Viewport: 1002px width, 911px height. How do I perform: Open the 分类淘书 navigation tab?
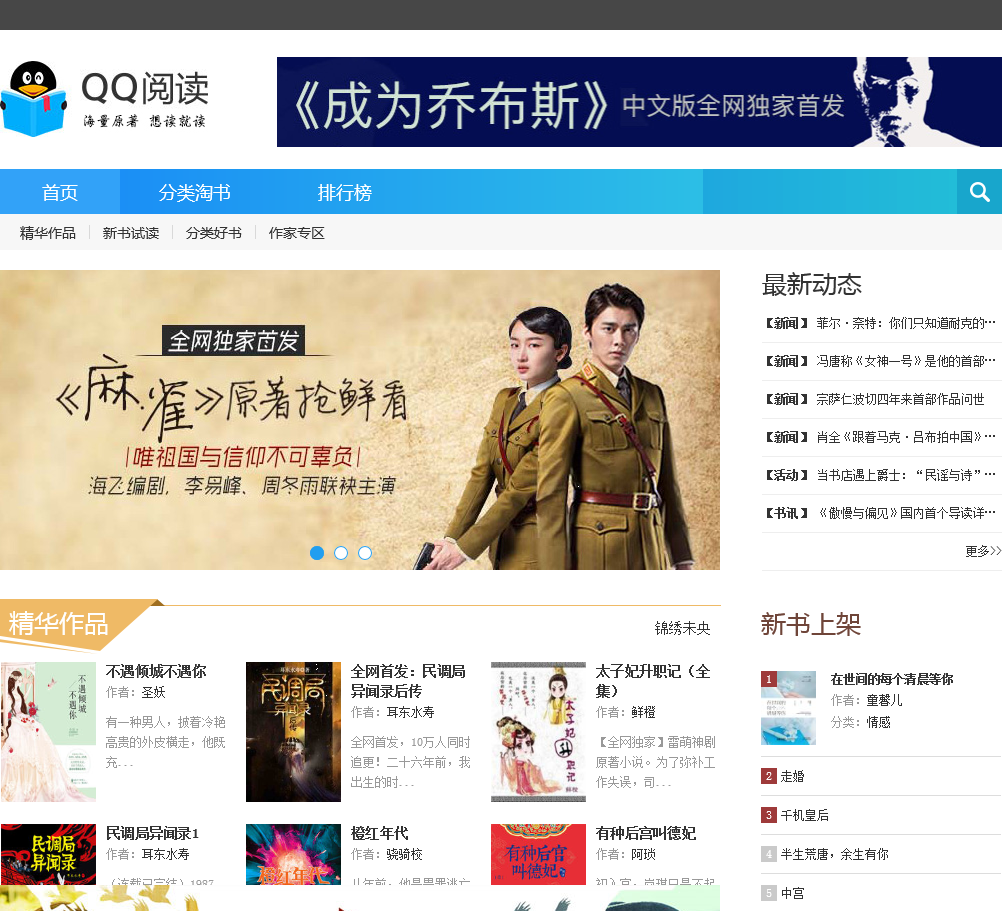point(194,192)
